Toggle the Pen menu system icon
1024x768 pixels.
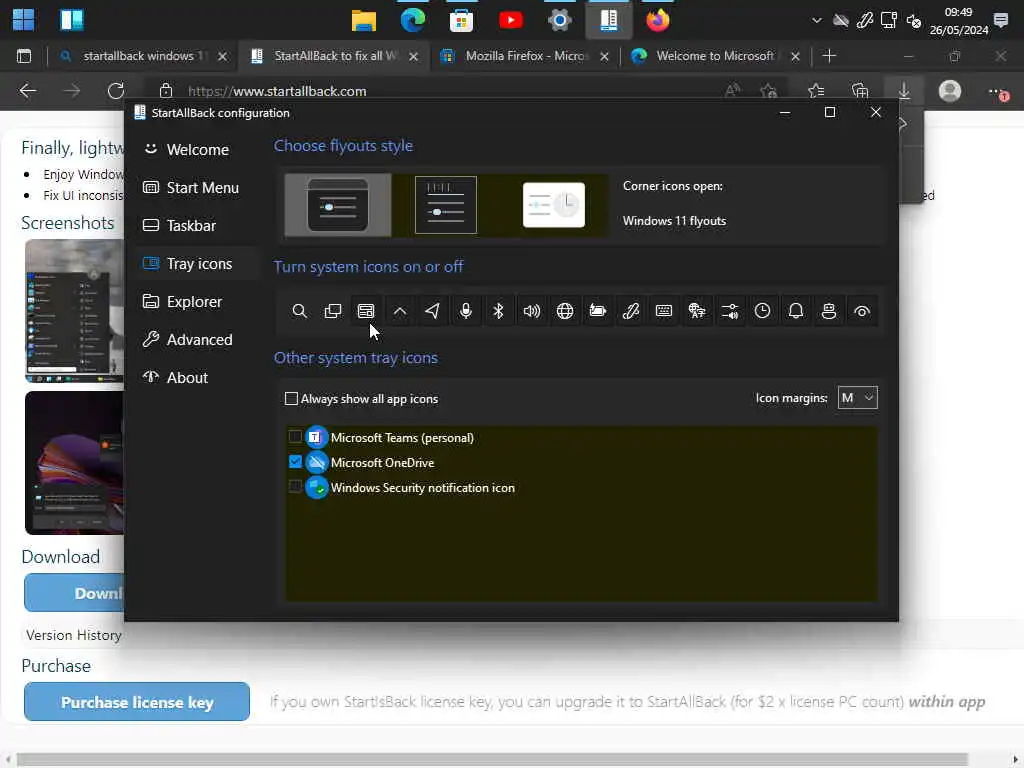coord(631,311)
